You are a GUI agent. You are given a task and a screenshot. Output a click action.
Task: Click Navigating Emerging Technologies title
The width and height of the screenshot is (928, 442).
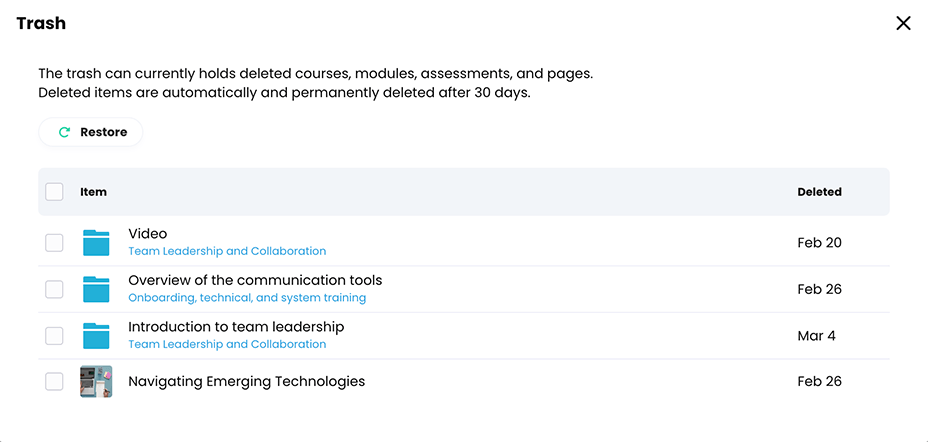pyautogui.click(x=246, y=382)
